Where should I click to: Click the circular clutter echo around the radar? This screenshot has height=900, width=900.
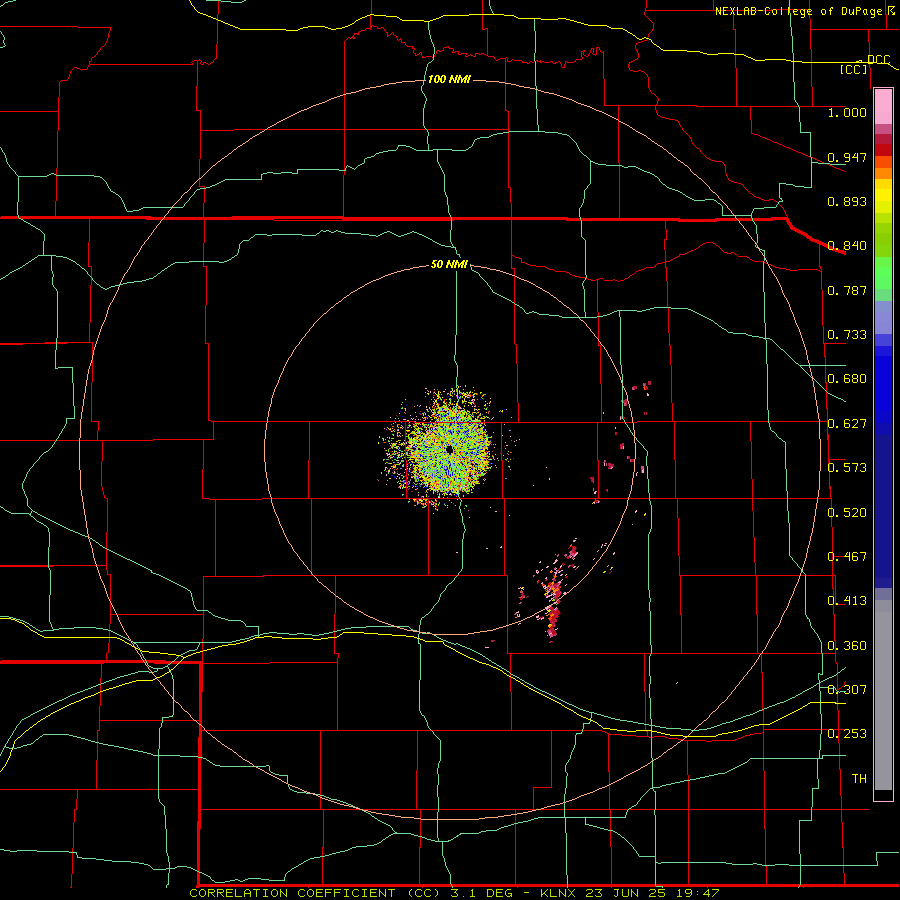(448, 449)
